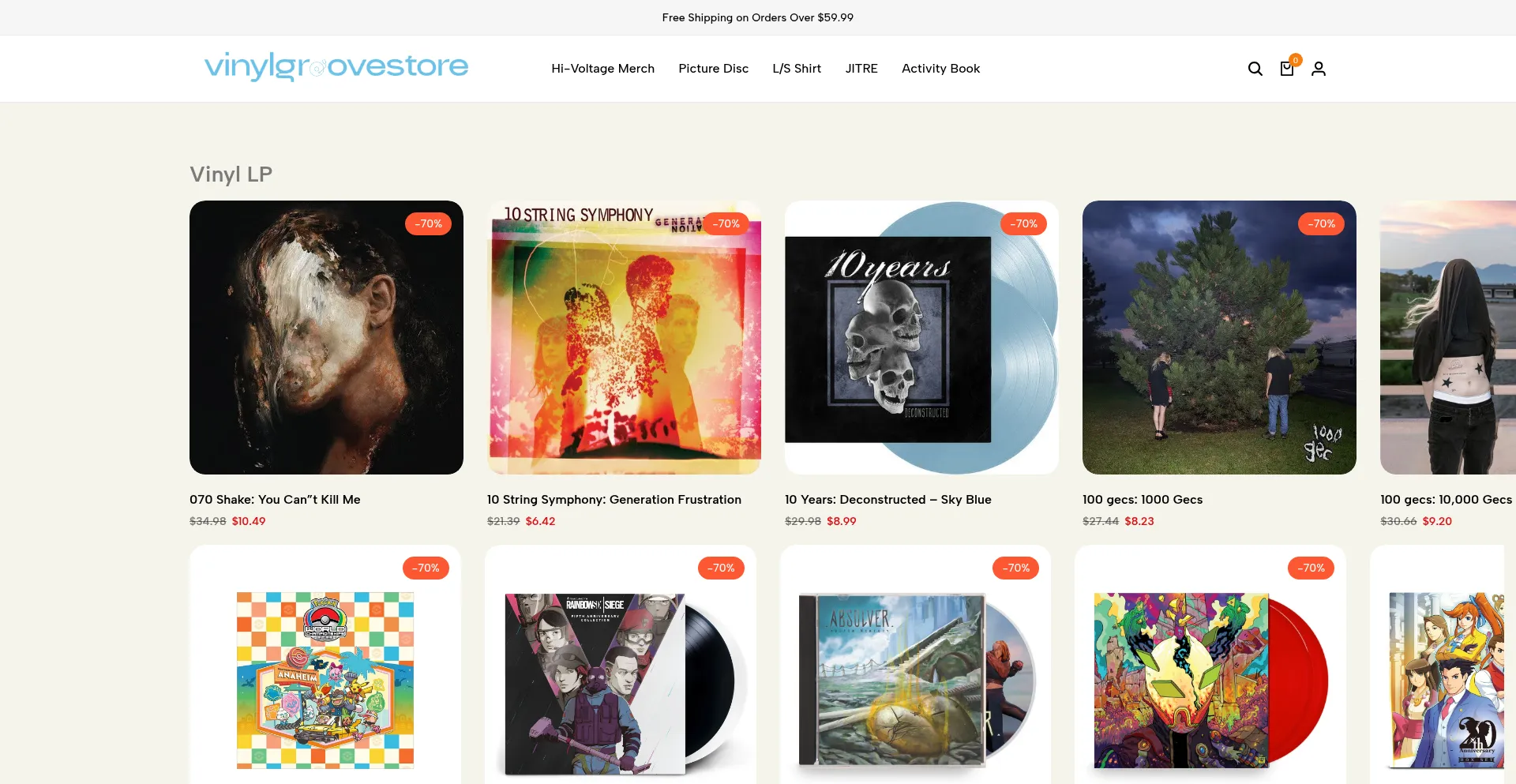Image resolution: width=1516 pixels, height=784 pixels.
Task: Open the Hi-Voltage Merch menu
Action: pos(602,69)
